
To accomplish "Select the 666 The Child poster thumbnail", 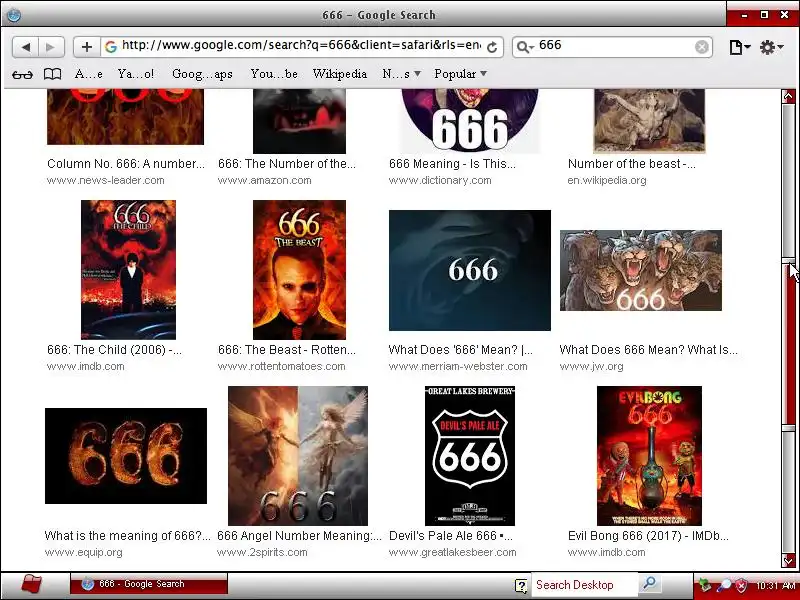I will coord(129,270).
